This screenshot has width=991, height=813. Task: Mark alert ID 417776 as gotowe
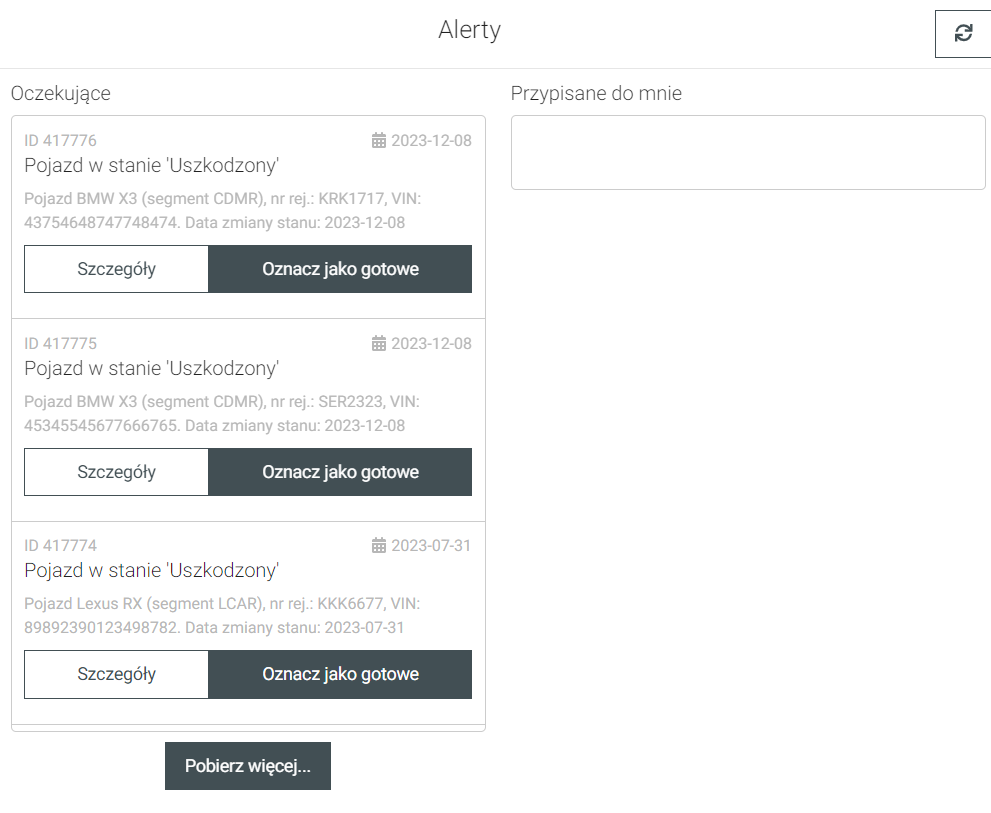[340, 269]
